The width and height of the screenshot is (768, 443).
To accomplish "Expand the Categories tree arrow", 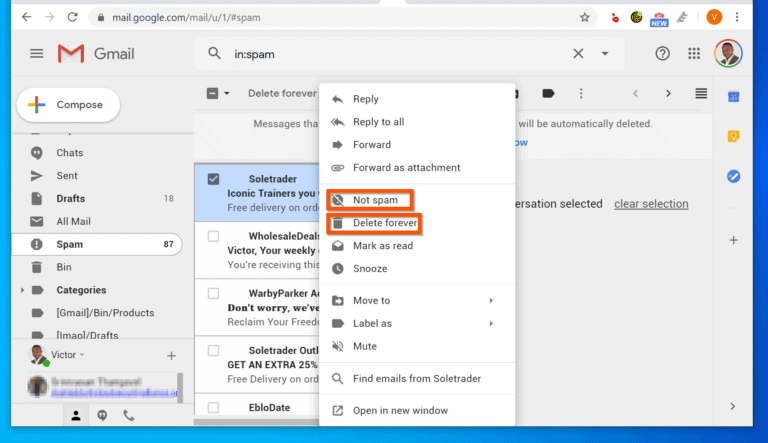I will (22, 290).
